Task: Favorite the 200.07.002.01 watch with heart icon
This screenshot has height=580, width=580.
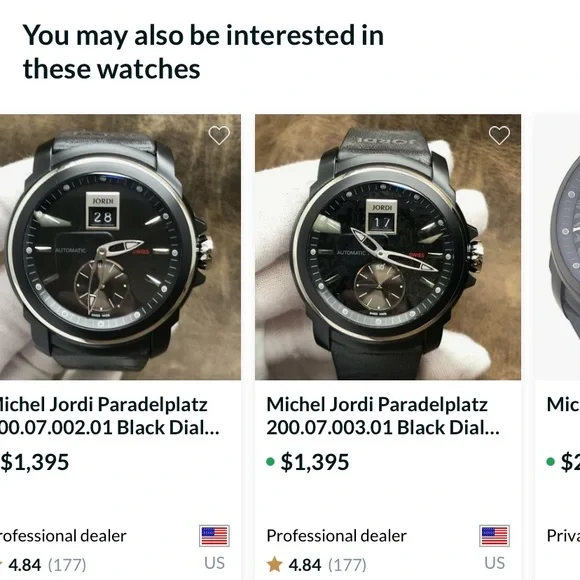Action: pyautogui.click(x=219, y=135)
